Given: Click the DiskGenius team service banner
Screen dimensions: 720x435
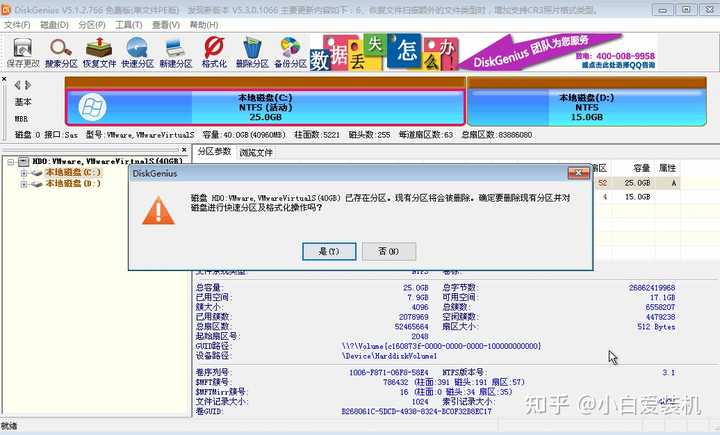Looking at the screenshot, I should (x=557, y=52).
